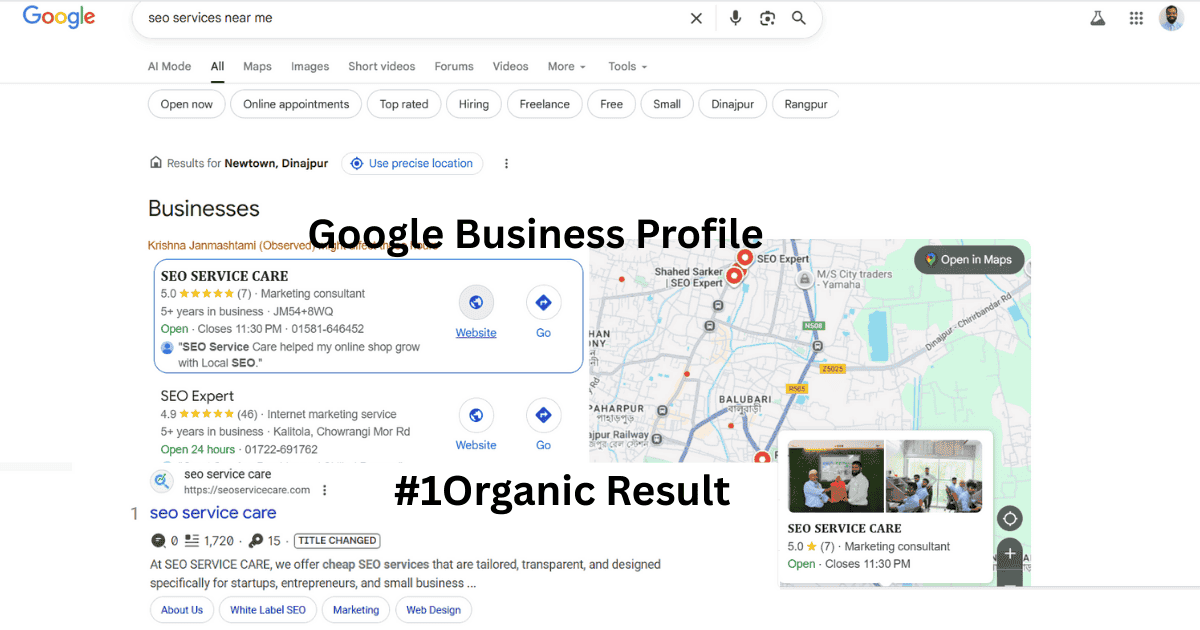Activate voice search with the microphone icon

[x=735, y=17]
